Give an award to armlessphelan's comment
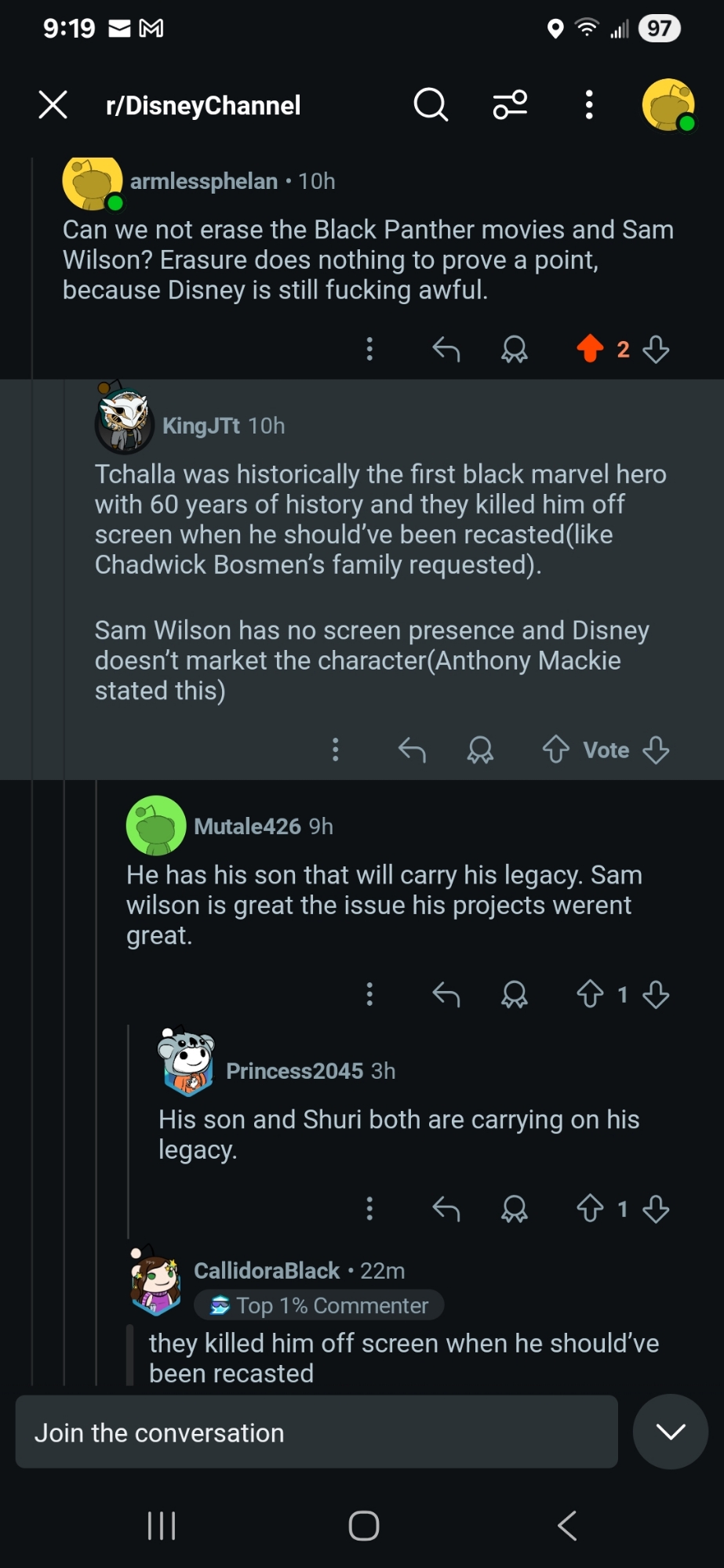 coord(515,349)
